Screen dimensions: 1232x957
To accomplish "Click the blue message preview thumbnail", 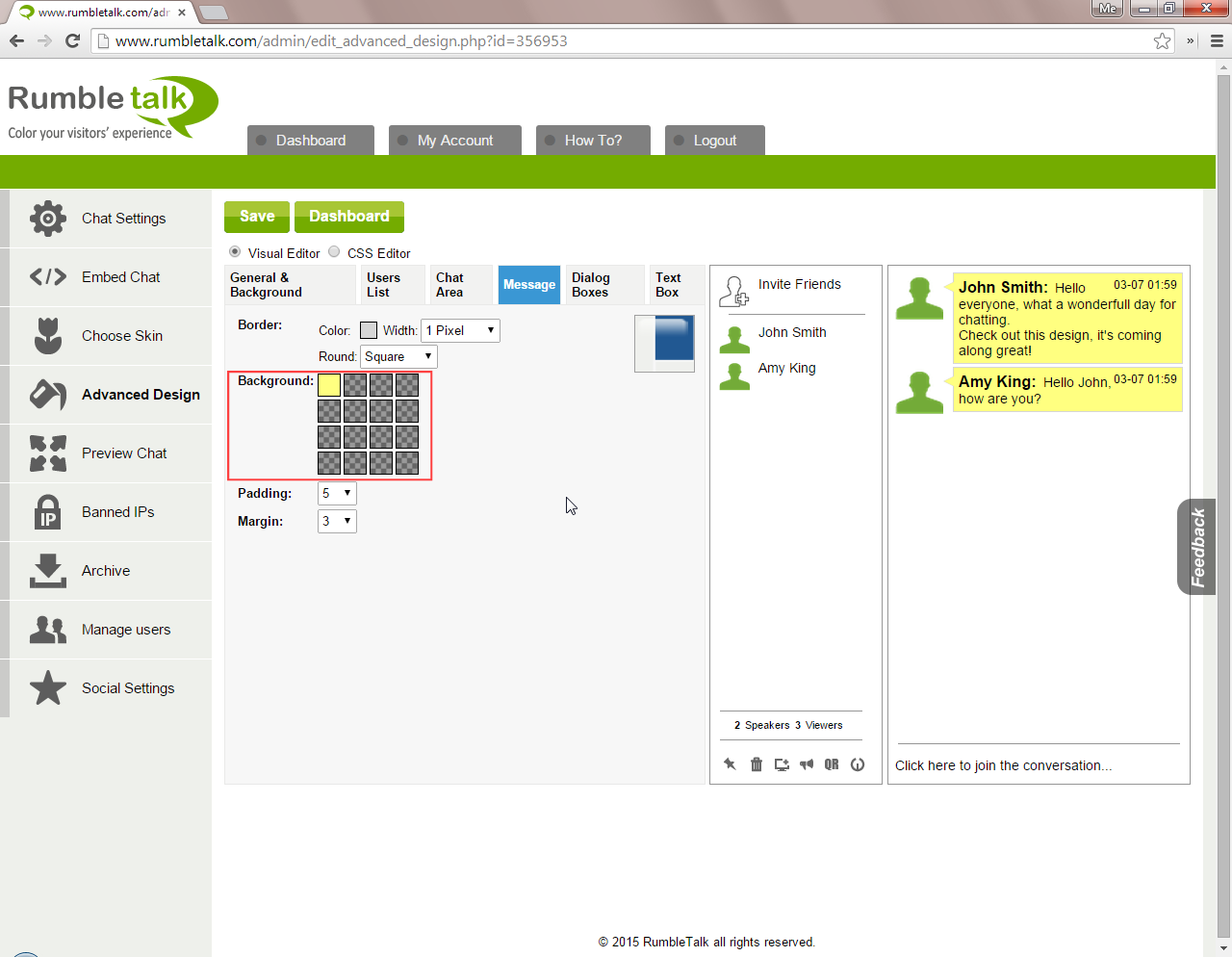I will pyautogui.click(x=665, y=344).
